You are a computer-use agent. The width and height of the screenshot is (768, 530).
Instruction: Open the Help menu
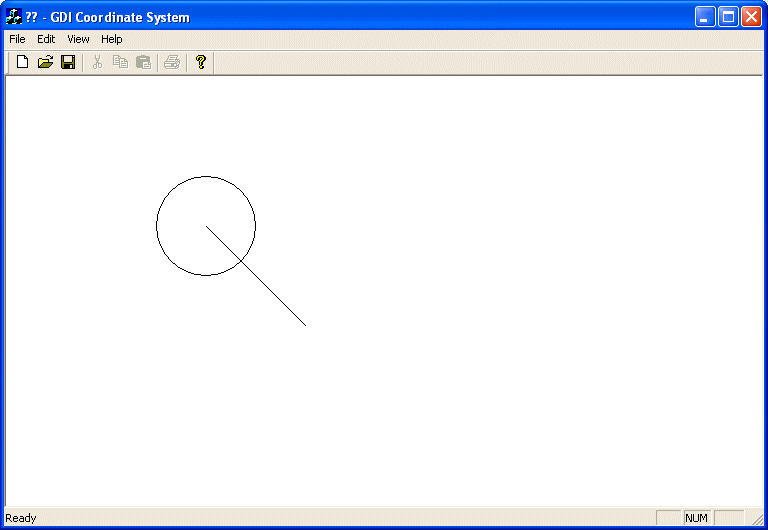click(x=112, y=39)
